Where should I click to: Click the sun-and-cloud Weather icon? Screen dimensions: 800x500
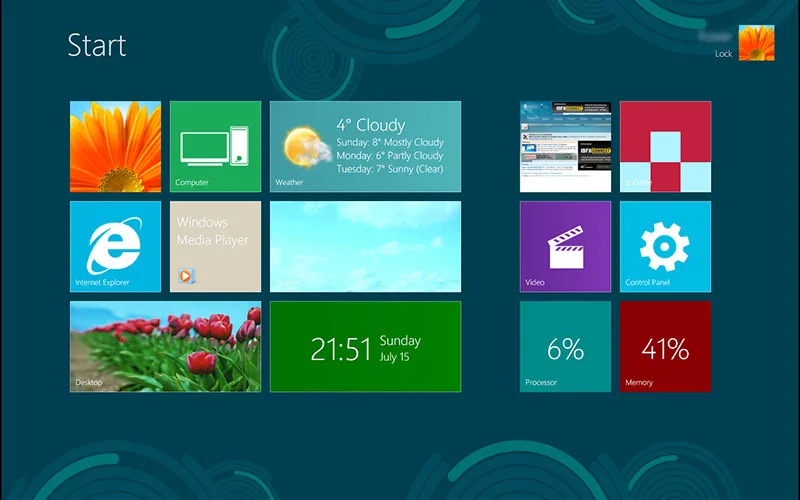(x=308, y=147)
